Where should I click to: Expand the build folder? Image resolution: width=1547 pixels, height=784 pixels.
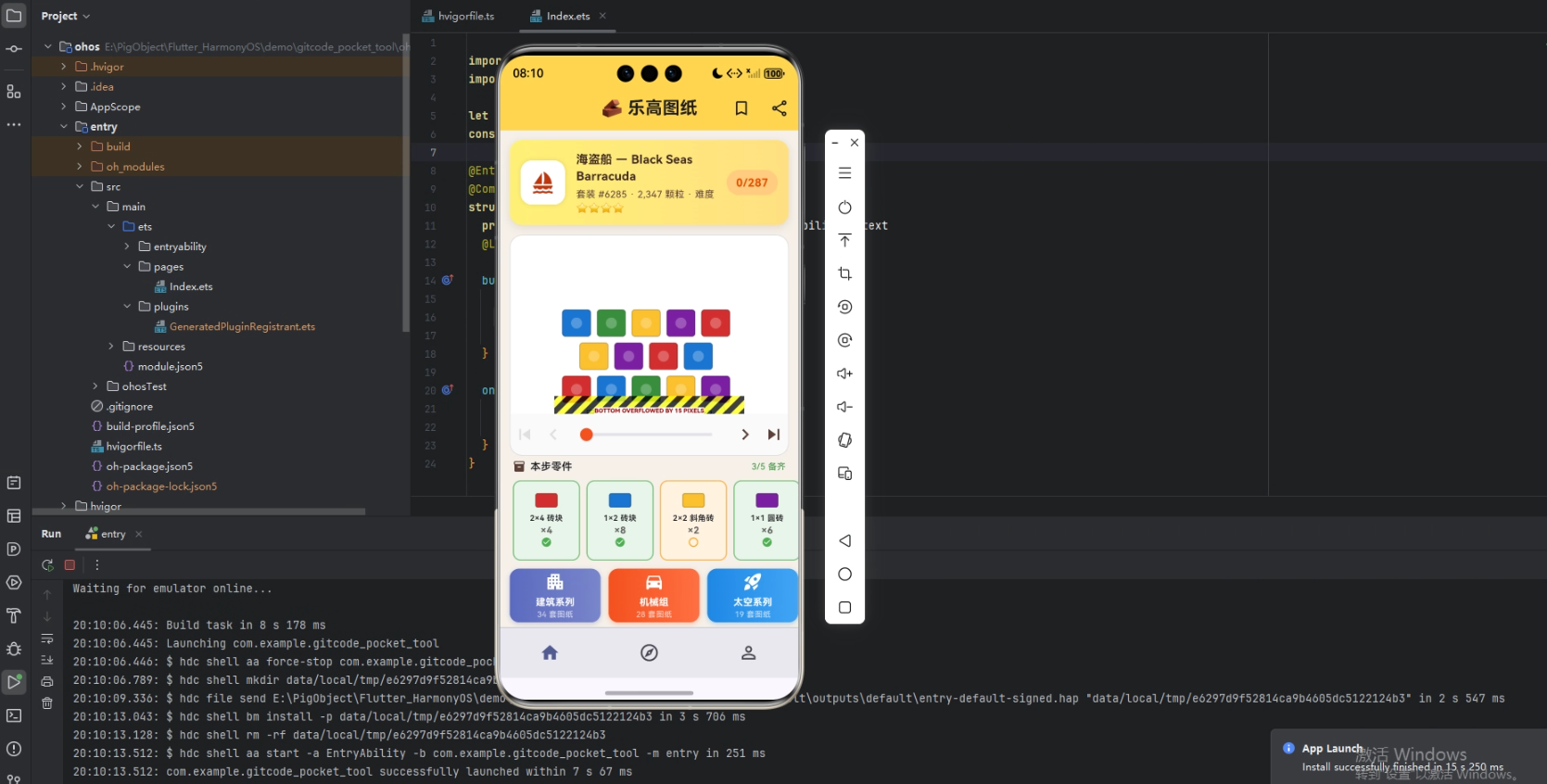click(x=80, y=146)
